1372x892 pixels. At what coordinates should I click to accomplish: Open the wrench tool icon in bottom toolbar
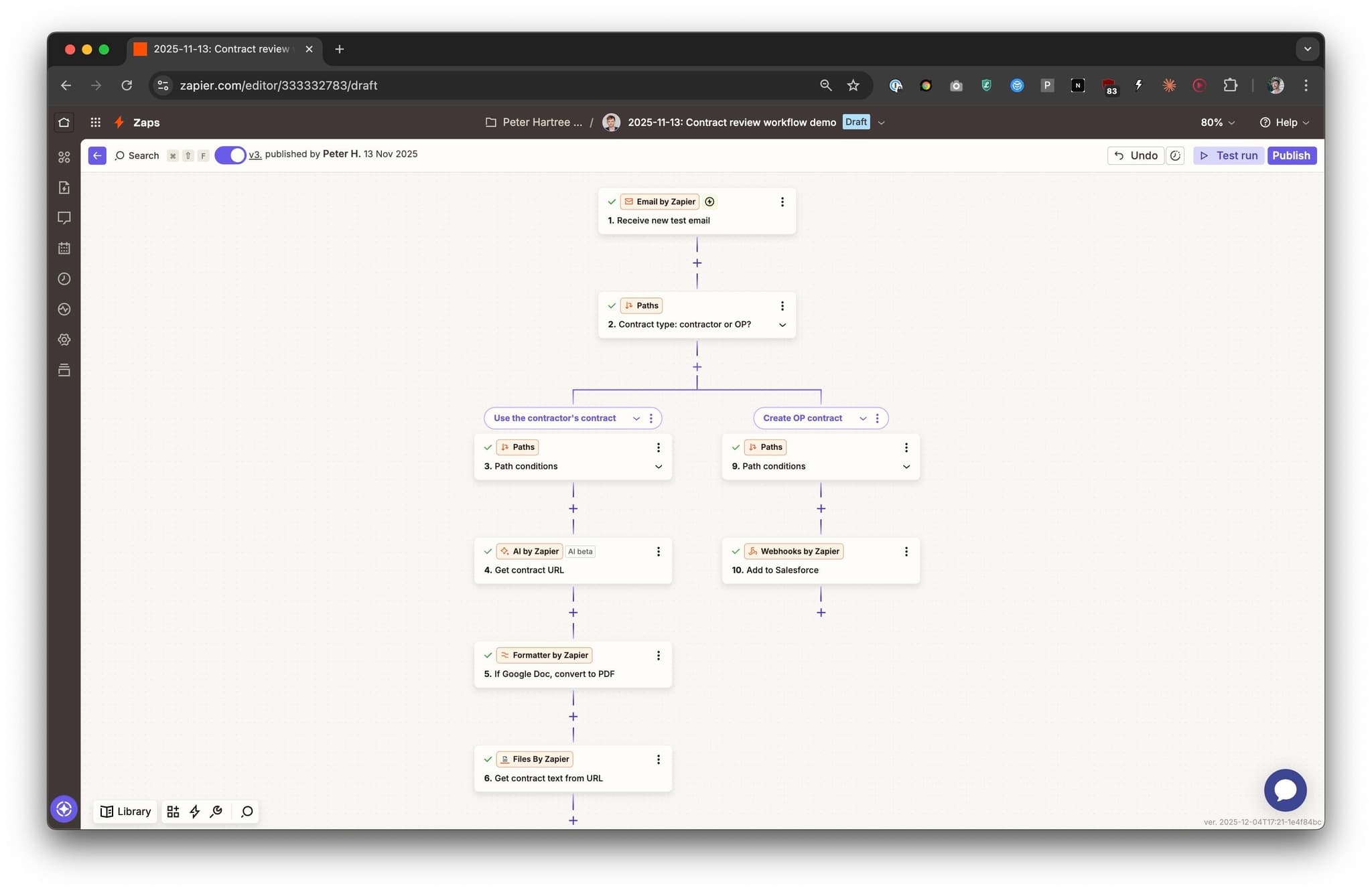tap(216, 811)
